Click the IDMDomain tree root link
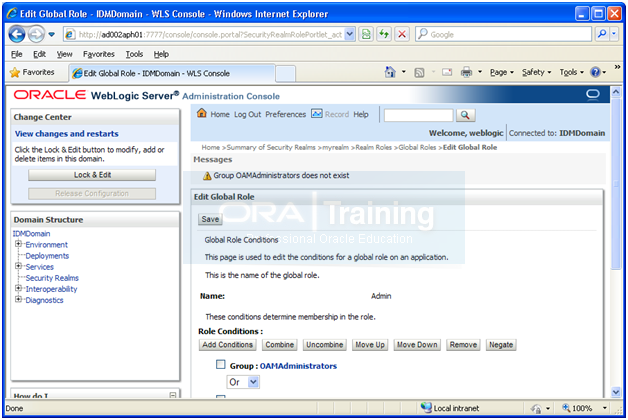 pyautogui.click(x=32, y=233)
